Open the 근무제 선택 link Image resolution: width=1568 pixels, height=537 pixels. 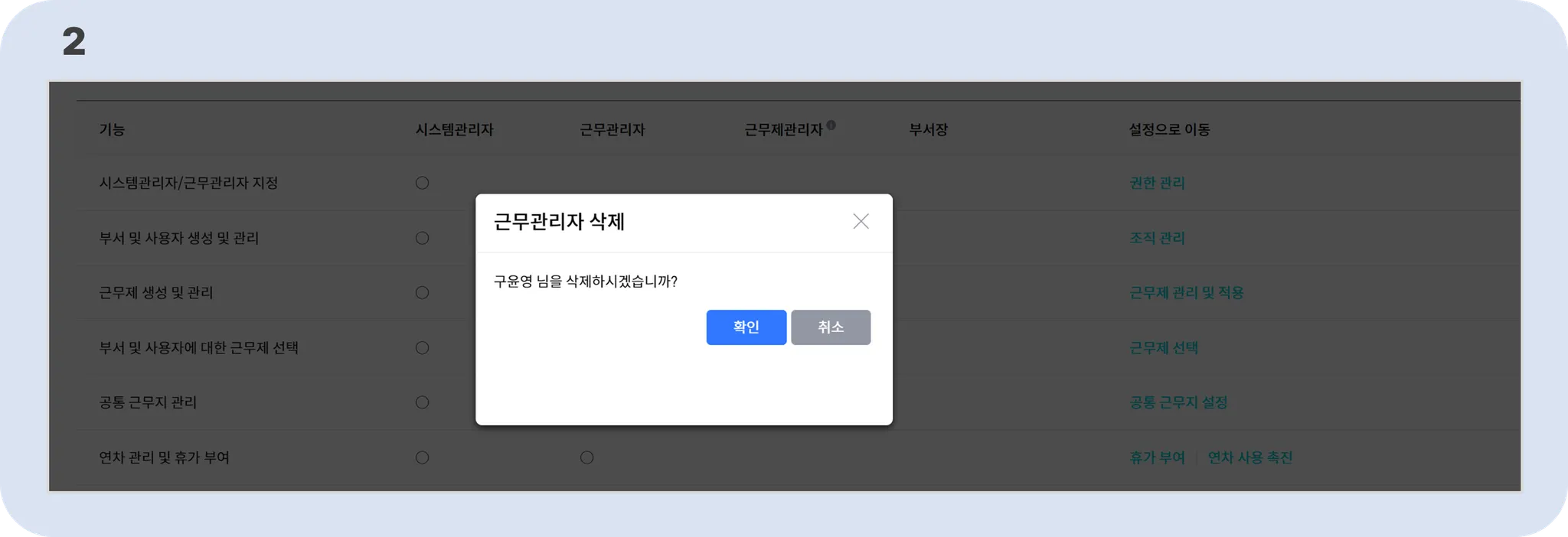[x=1164, y=348]
